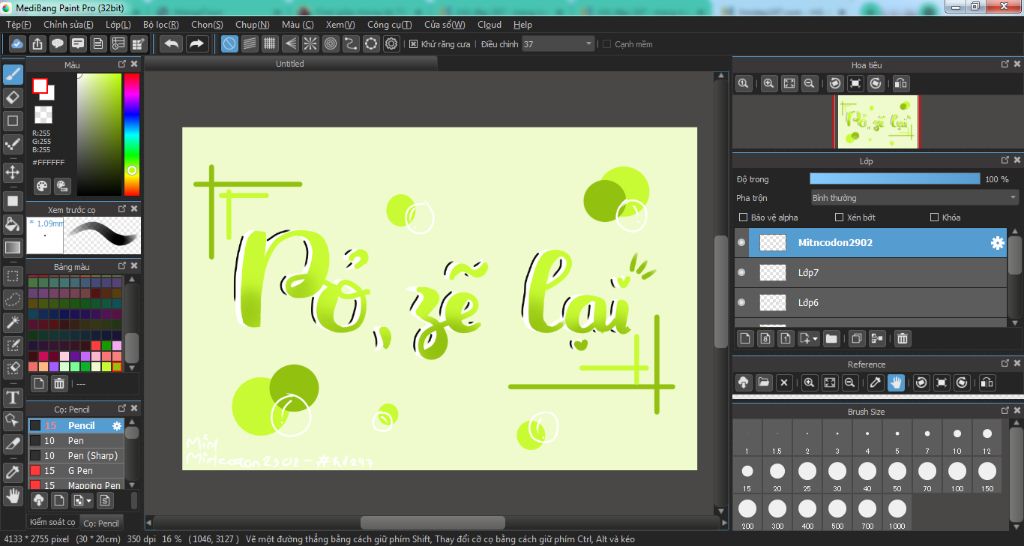The image size is (1024, 546).
Task: Enable parallel lines snap
Action: pyautogui.click(x=249, y=44)
